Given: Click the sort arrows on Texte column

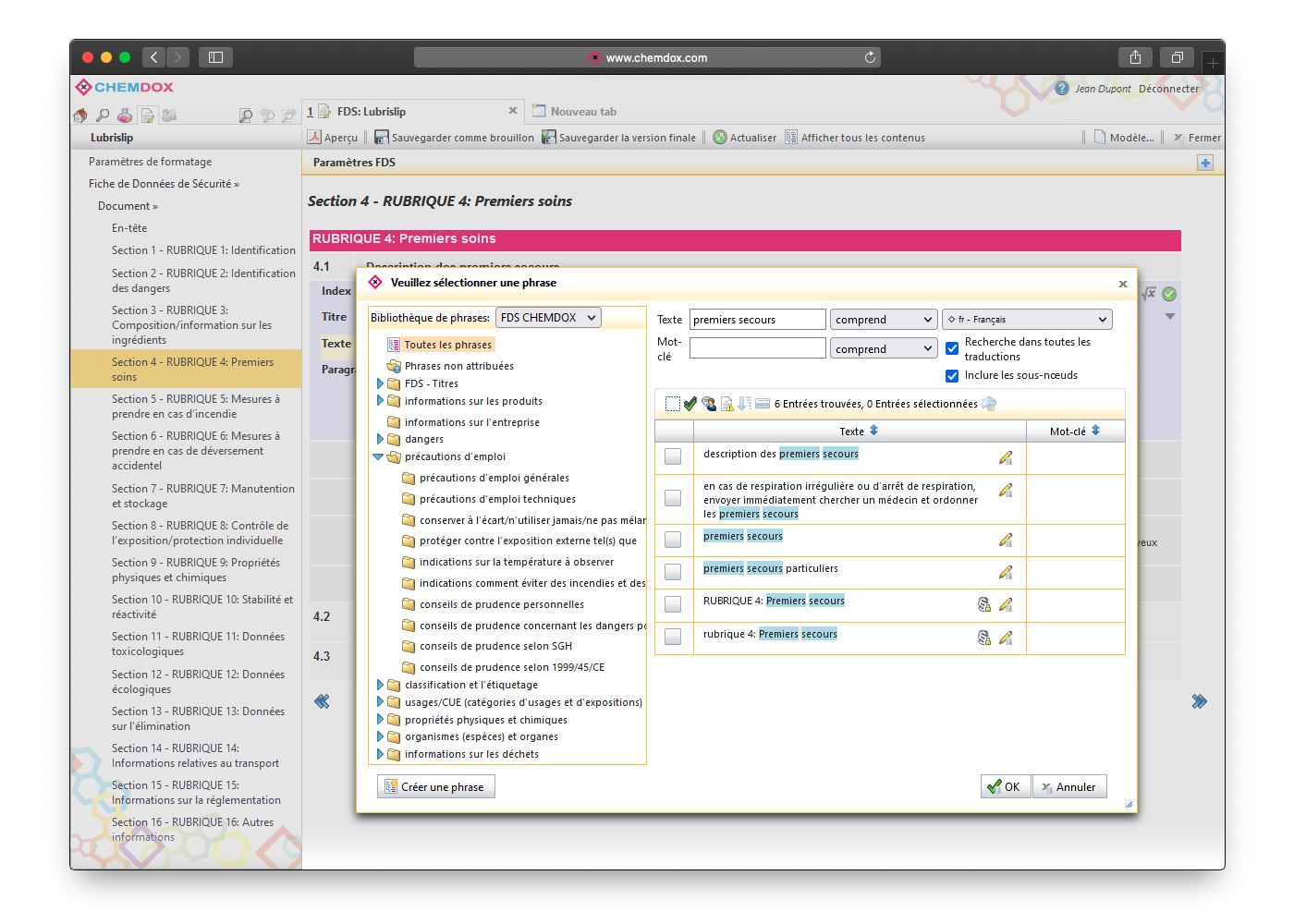Looking at the screenshot, I should coord(873,431).
